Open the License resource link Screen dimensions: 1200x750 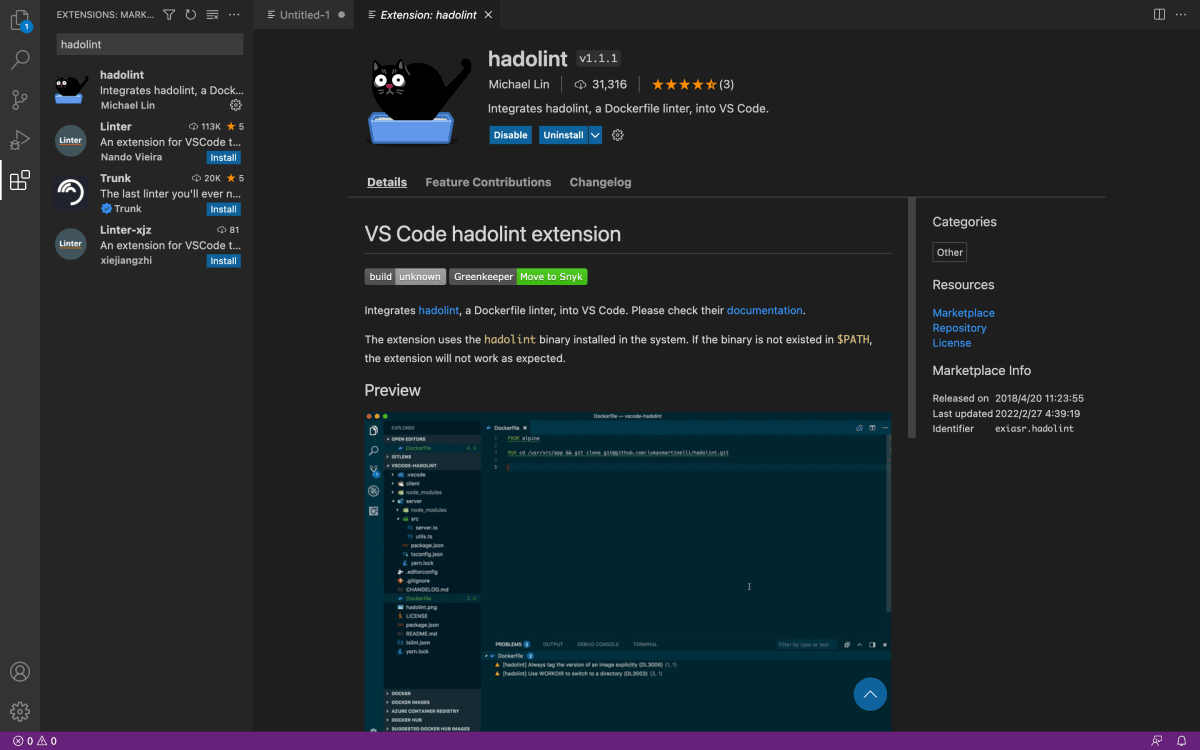pyautogui.click(x=951, y=343)
